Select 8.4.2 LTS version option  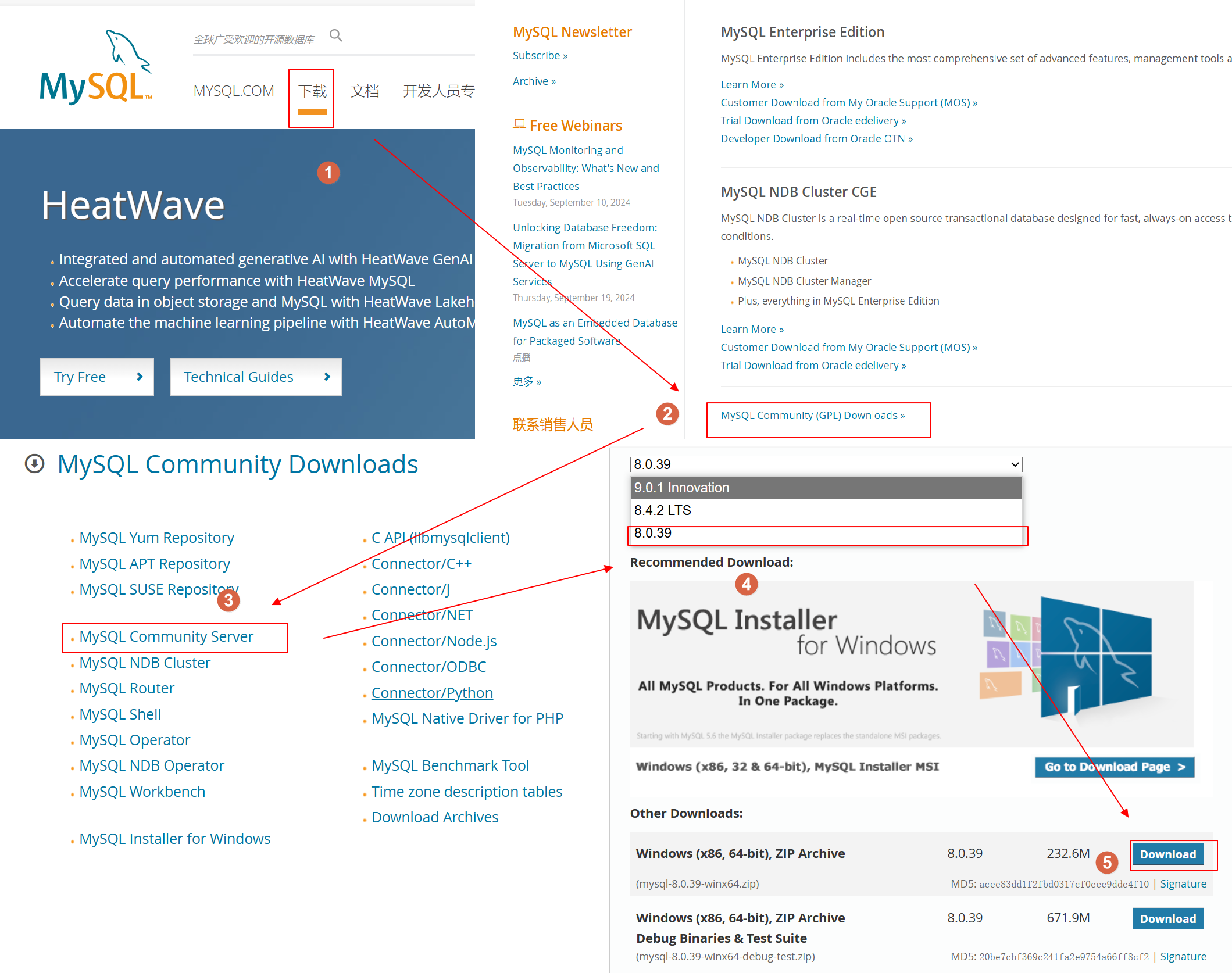(826, 510)
